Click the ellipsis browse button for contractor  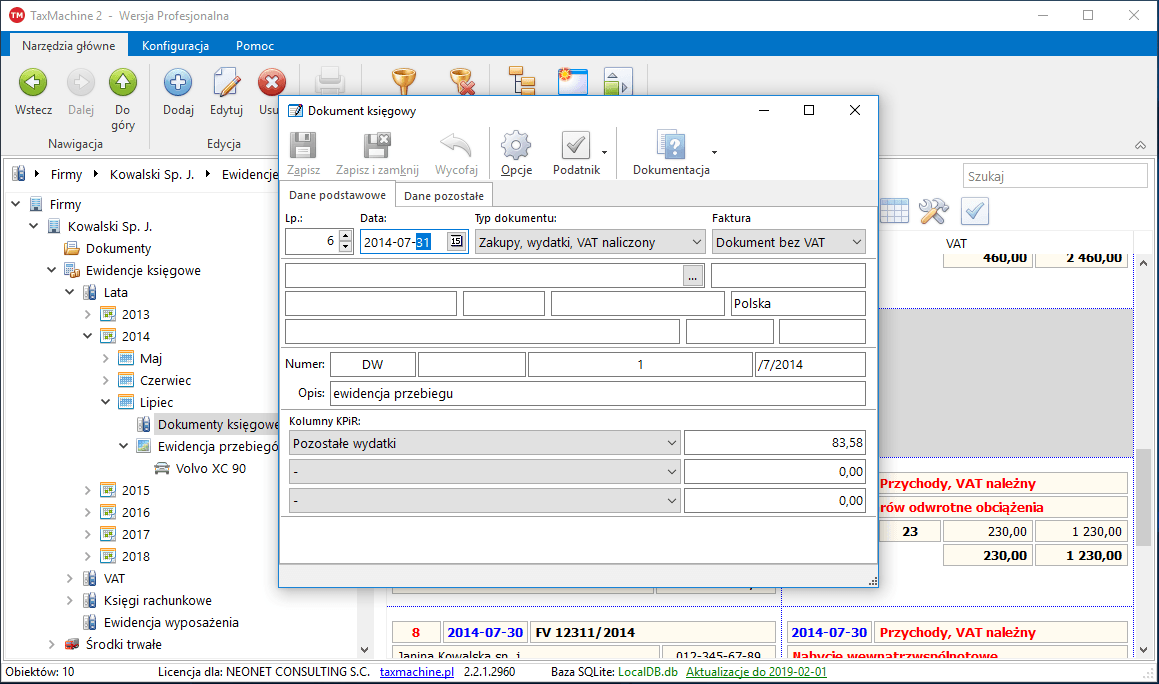point(694,276)
